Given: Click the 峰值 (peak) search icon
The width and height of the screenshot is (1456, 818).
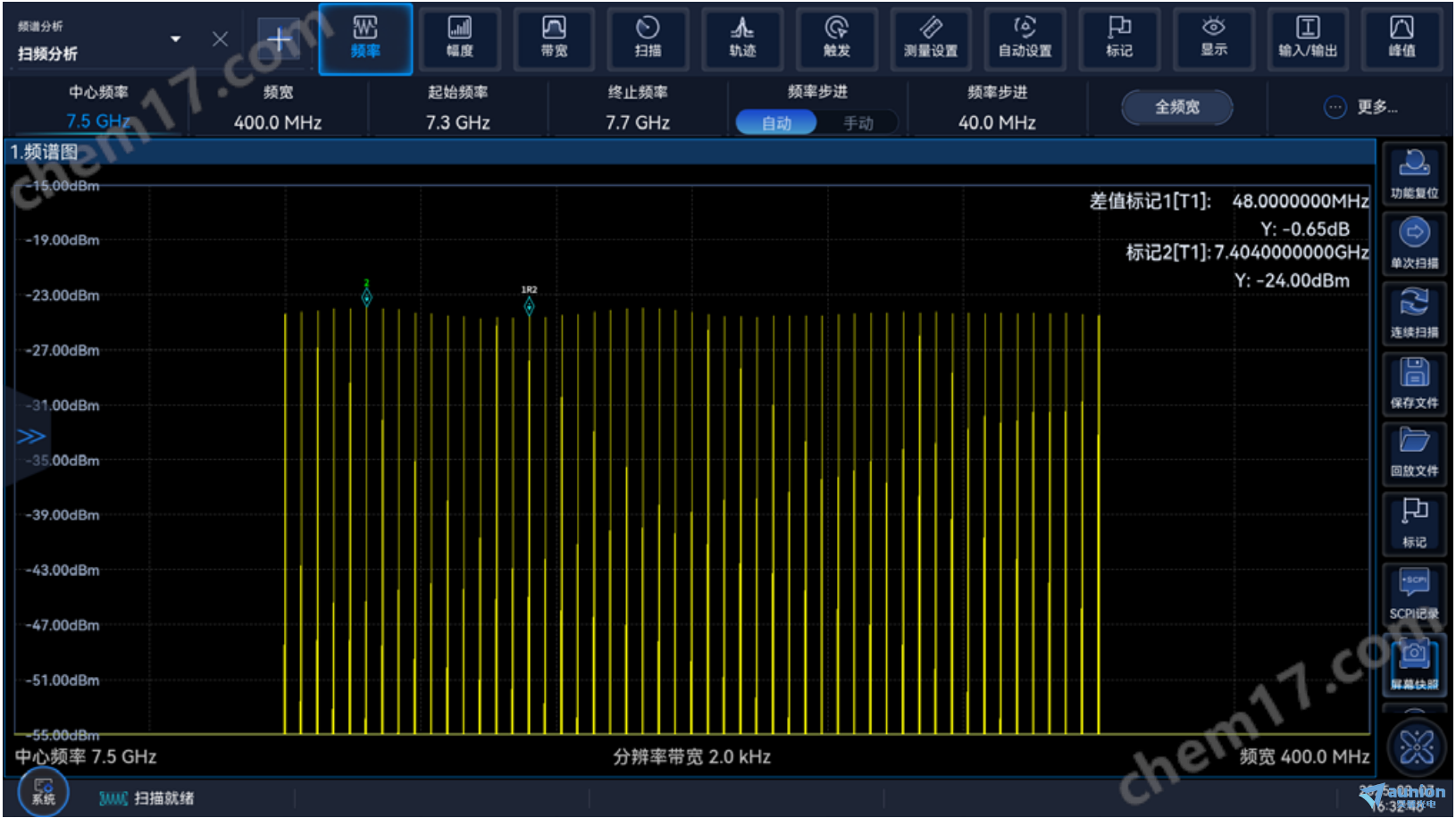Looking at the screenshot, I should pyautogui.click(x=1401, y=38).
